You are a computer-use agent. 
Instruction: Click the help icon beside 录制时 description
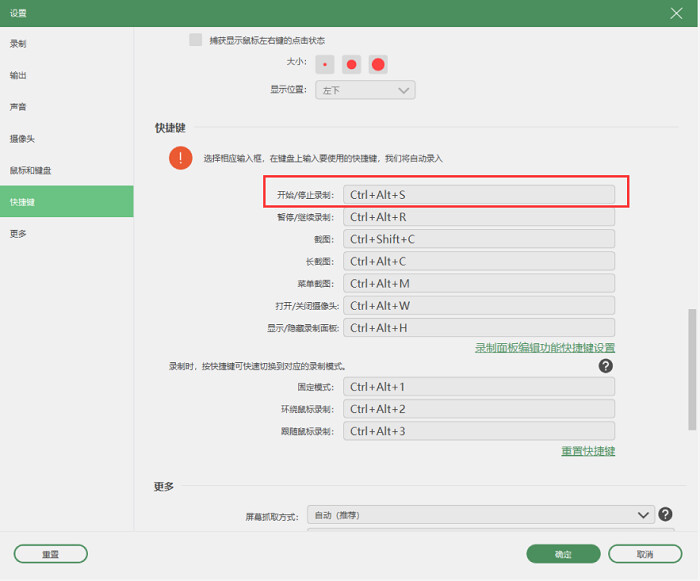click(x=605, y=366)
